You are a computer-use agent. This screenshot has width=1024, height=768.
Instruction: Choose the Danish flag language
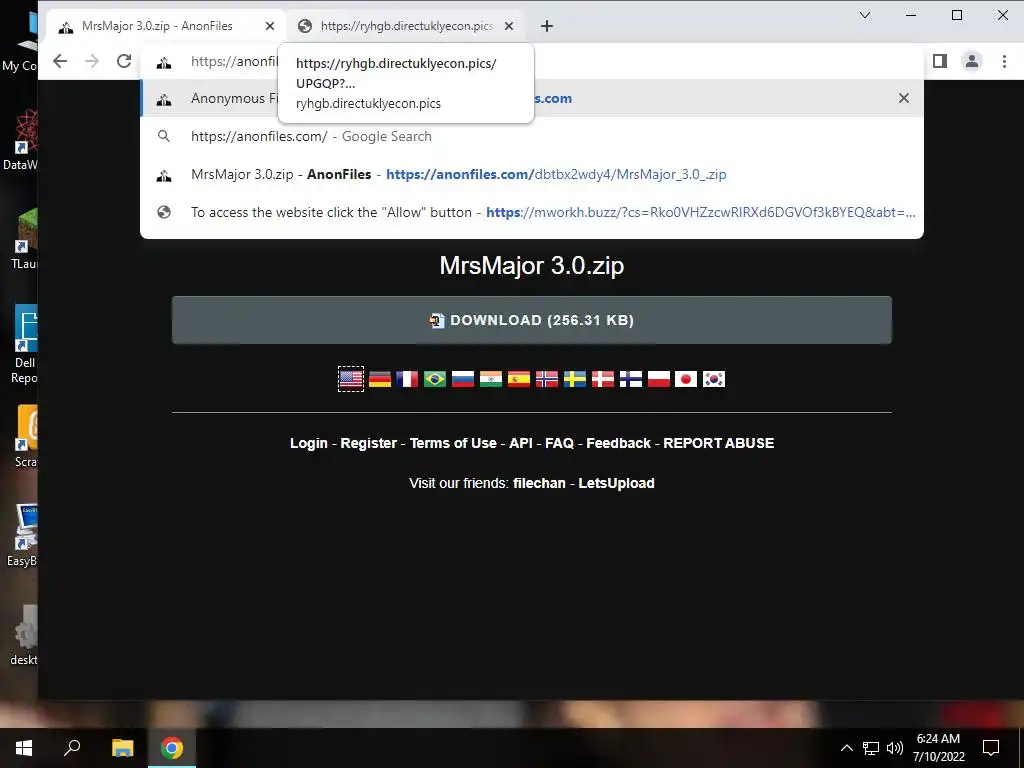[603, 379]
